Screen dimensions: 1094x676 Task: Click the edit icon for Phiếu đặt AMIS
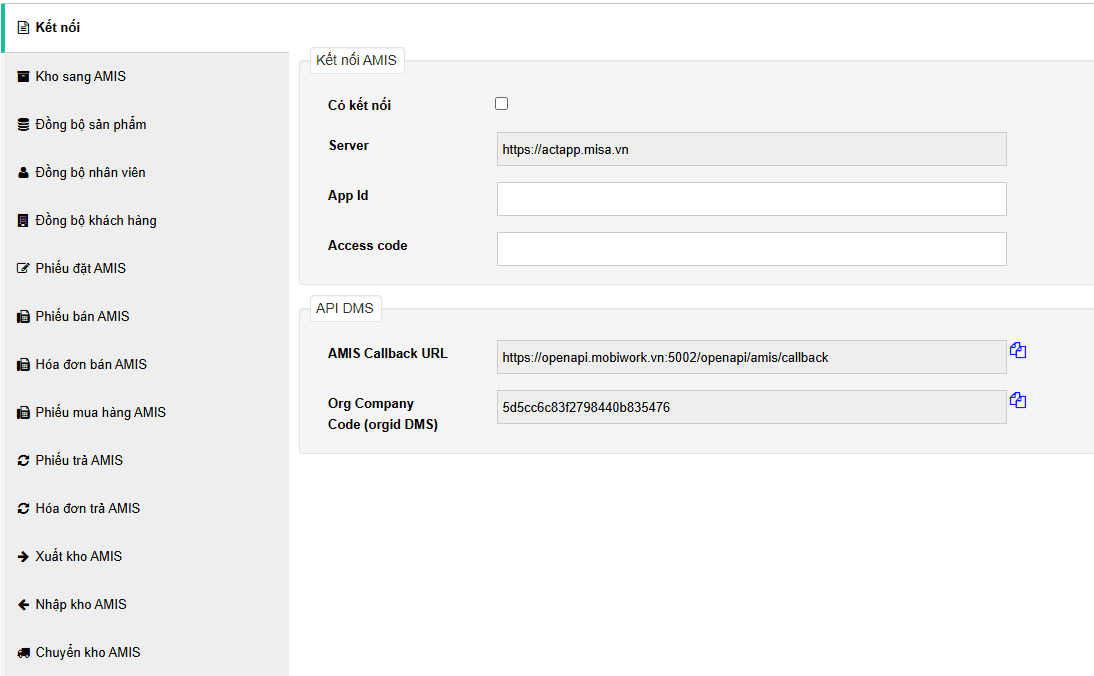coord(23,269)
